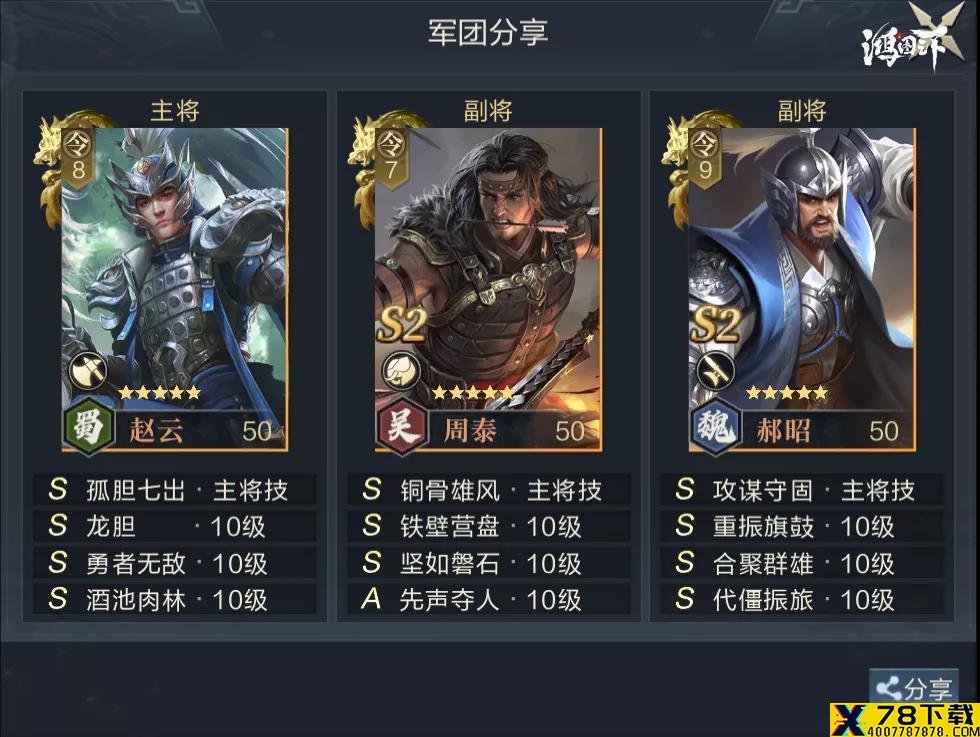Viewport: 980px width, 737px height.
Task: Select the 合聚群雄 skill row
Action: pos(802,563)
